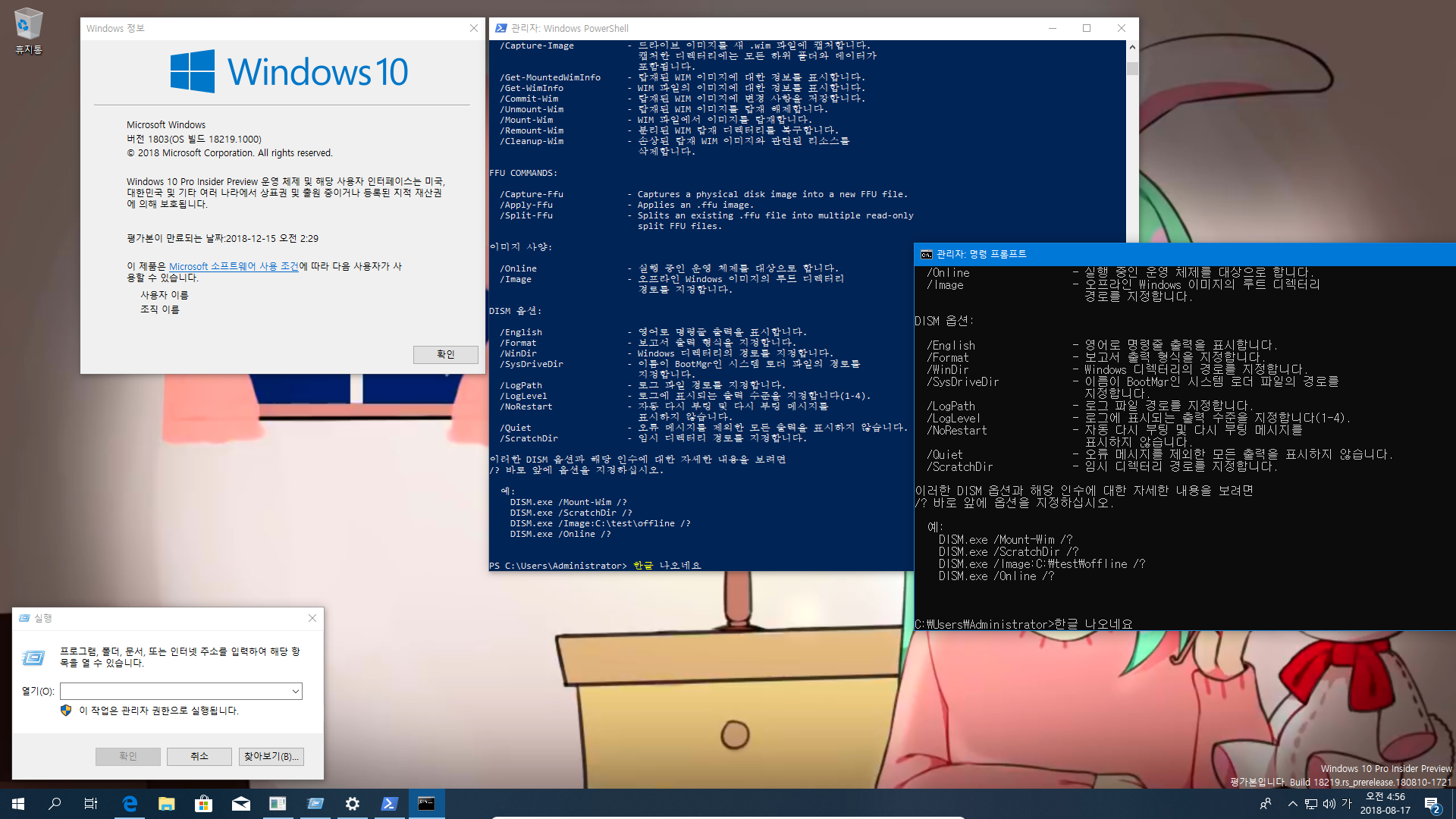Close the PowerShell window
This screenshot has width=1456, height=819.
[x=1122, y=28]
